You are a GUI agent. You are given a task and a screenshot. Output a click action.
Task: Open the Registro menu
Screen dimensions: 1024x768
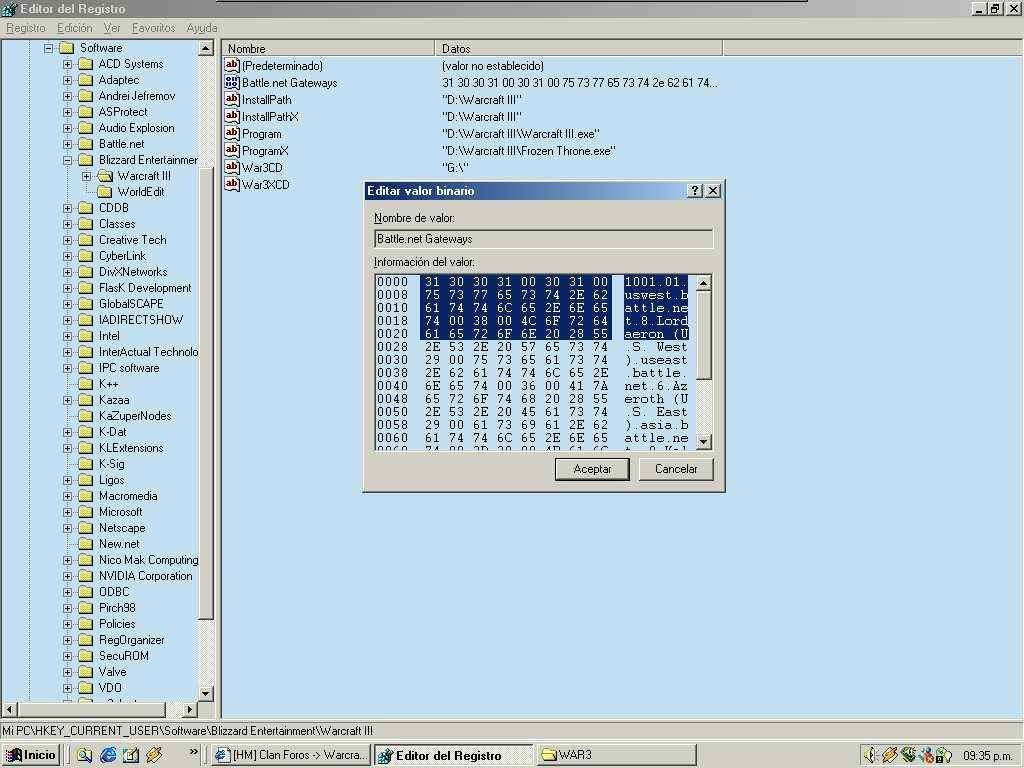tap(26, 28)
